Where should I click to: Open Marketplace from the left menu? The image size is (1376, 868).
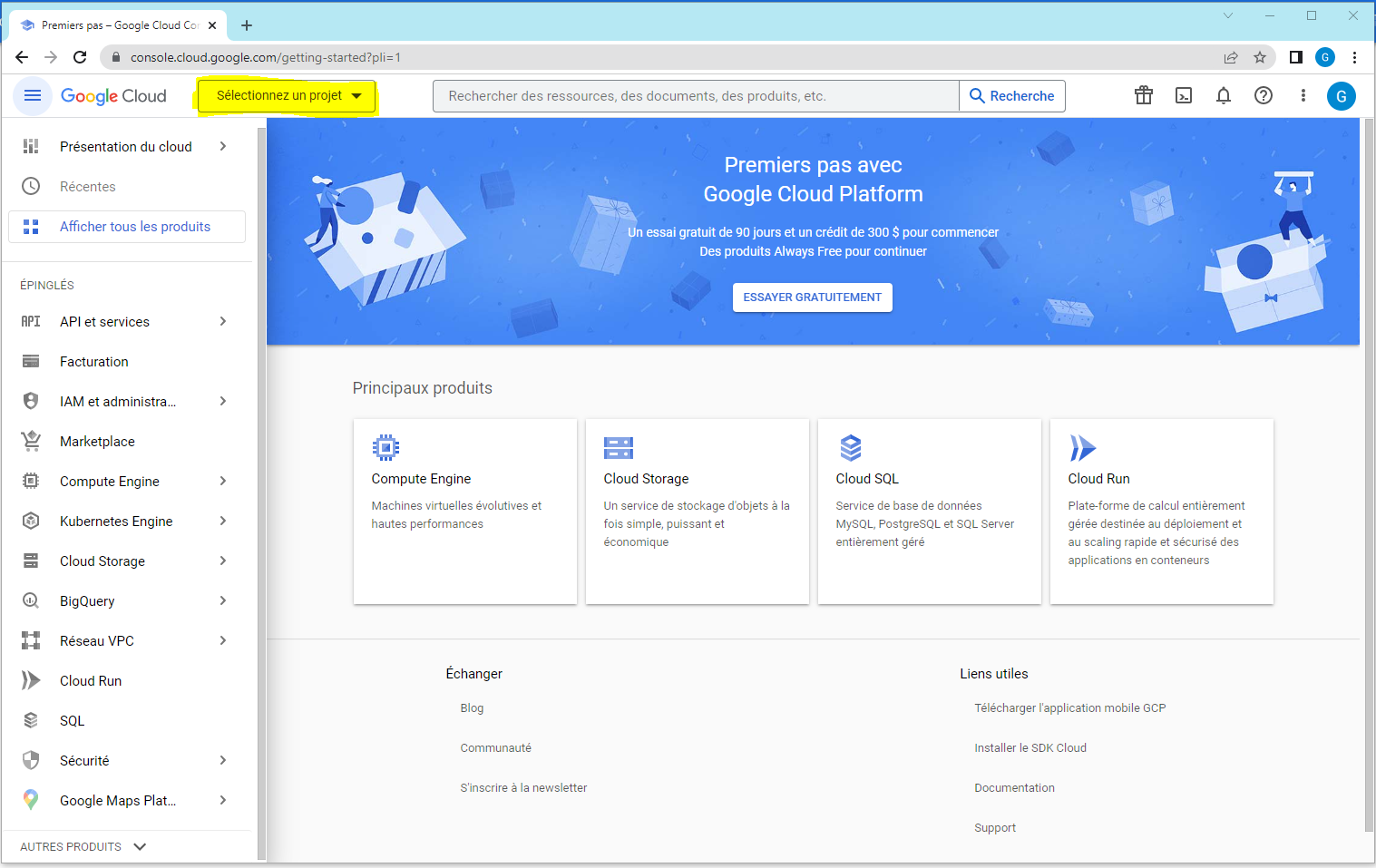coord(97,442)
